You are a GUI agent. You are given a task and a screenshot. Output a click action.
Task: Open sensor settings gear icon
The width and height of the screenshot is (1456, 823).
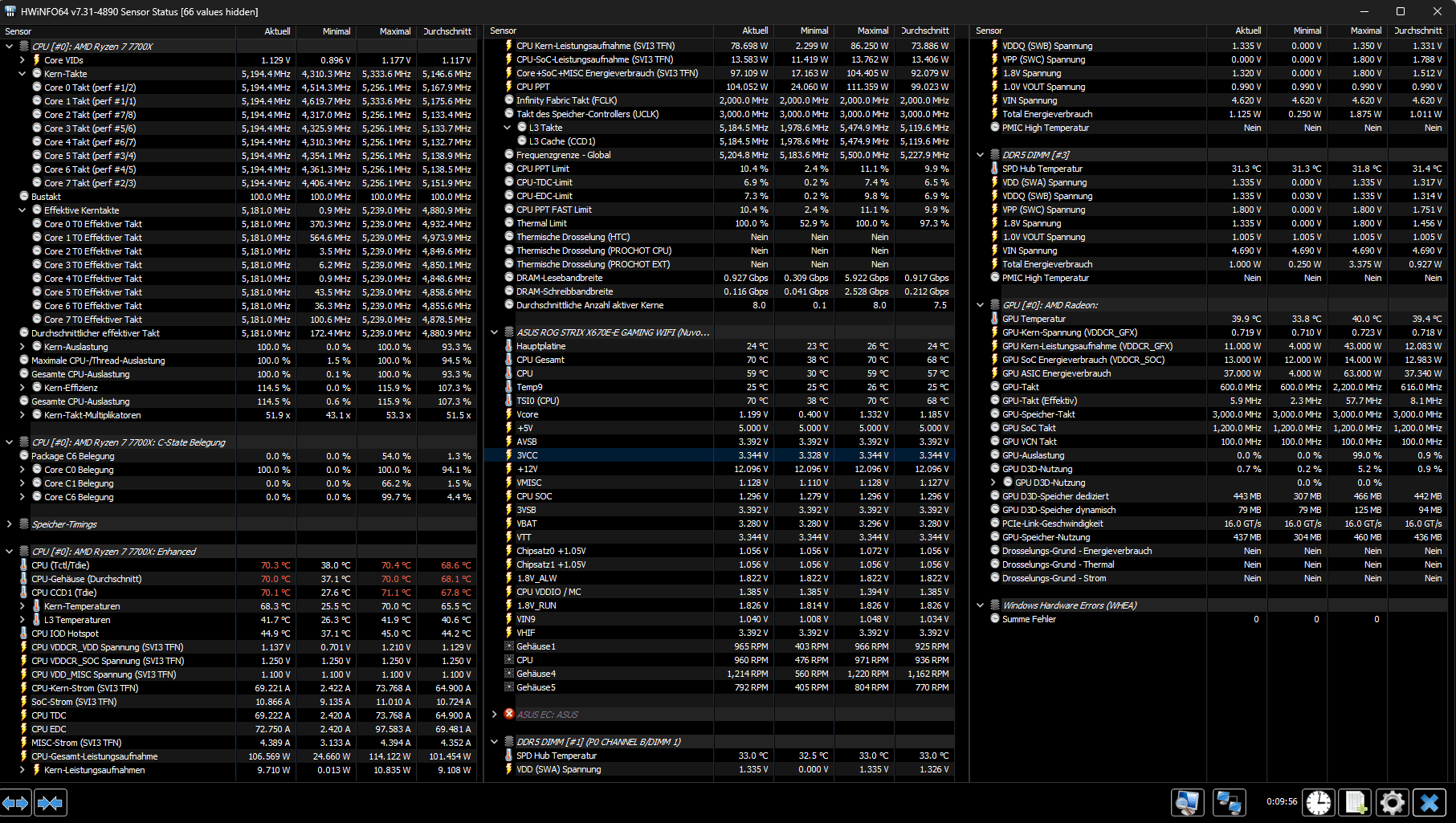(1393, 802)
